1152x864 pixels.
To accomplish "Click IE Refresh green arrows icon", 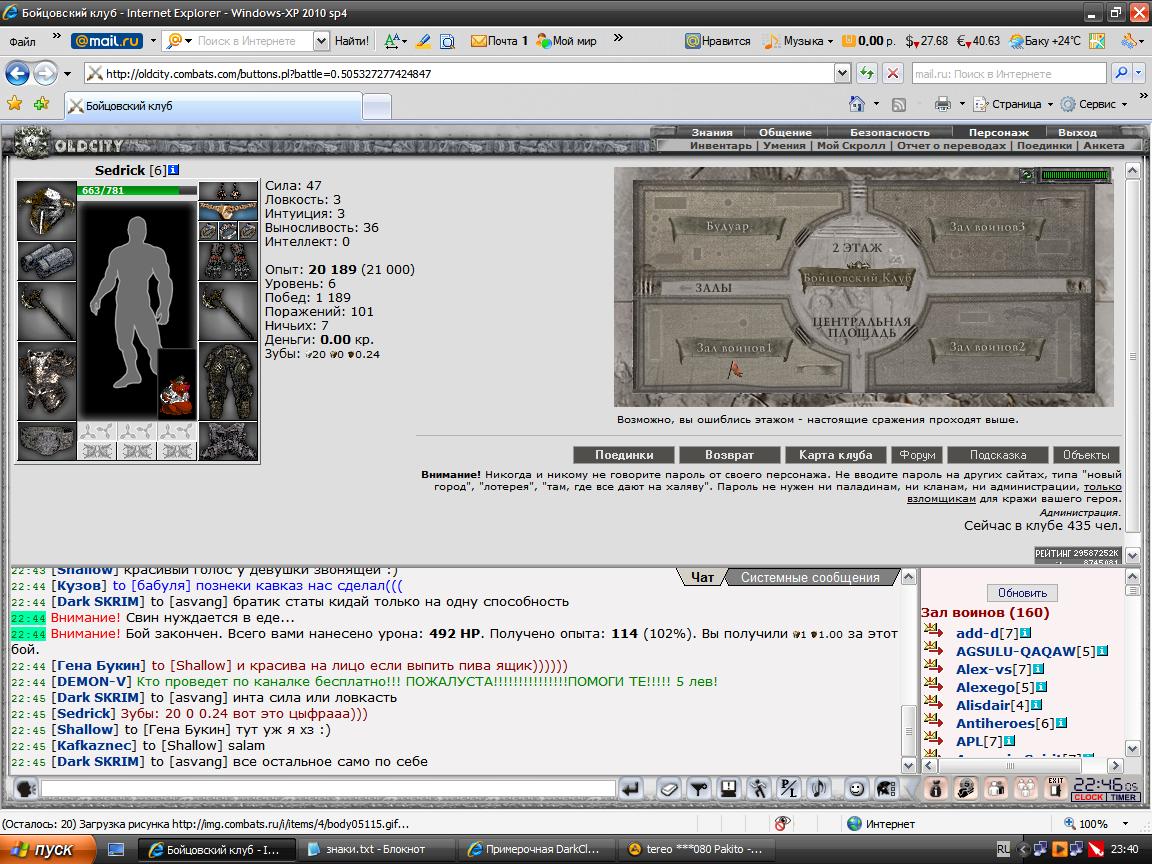I will (867, 73).
